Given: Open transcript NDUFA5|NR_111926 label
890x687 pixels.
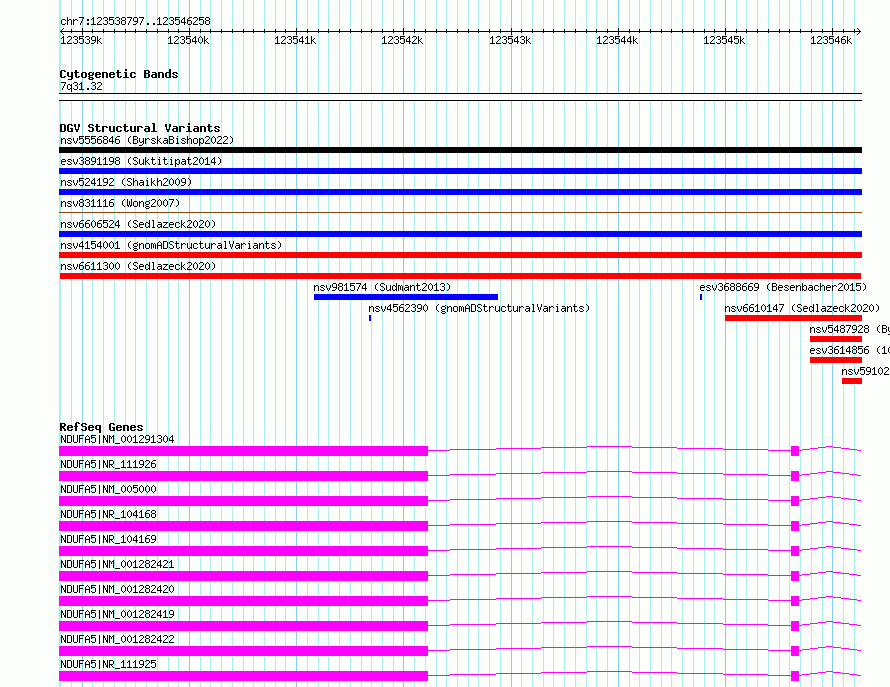Looking at the screenshot, I should 108,464.
